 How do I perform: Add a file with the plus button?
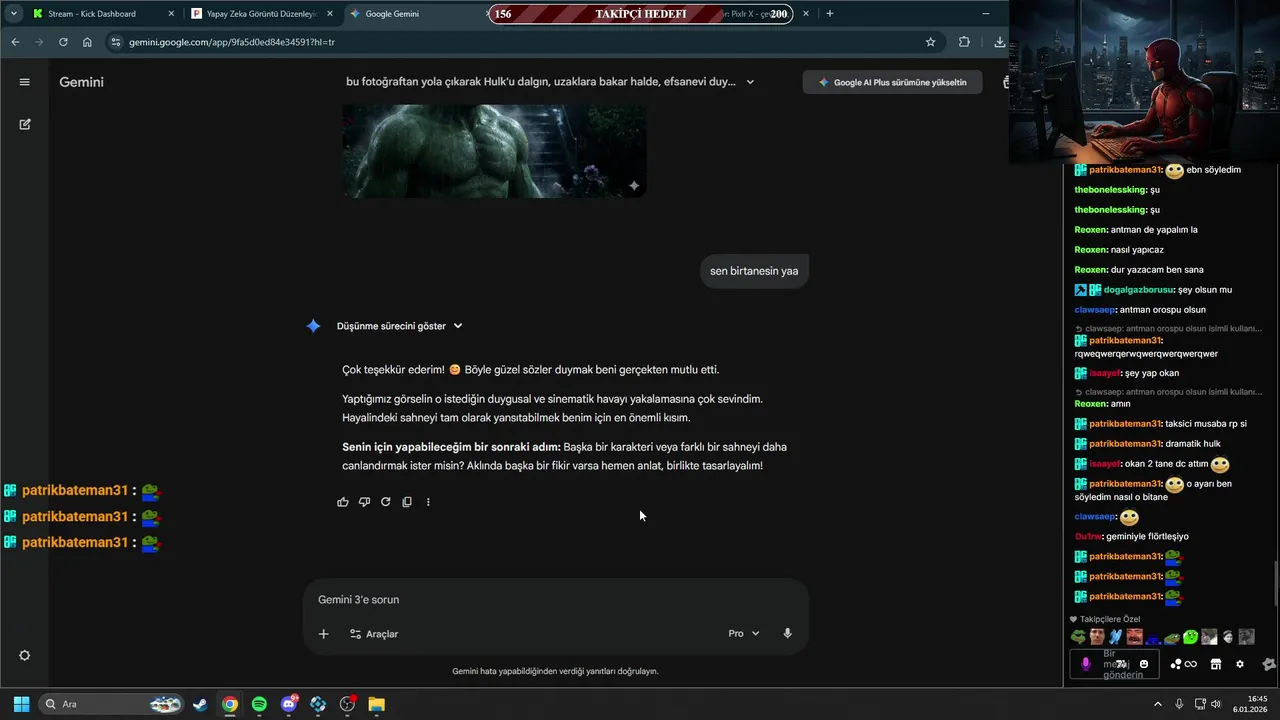323,634
